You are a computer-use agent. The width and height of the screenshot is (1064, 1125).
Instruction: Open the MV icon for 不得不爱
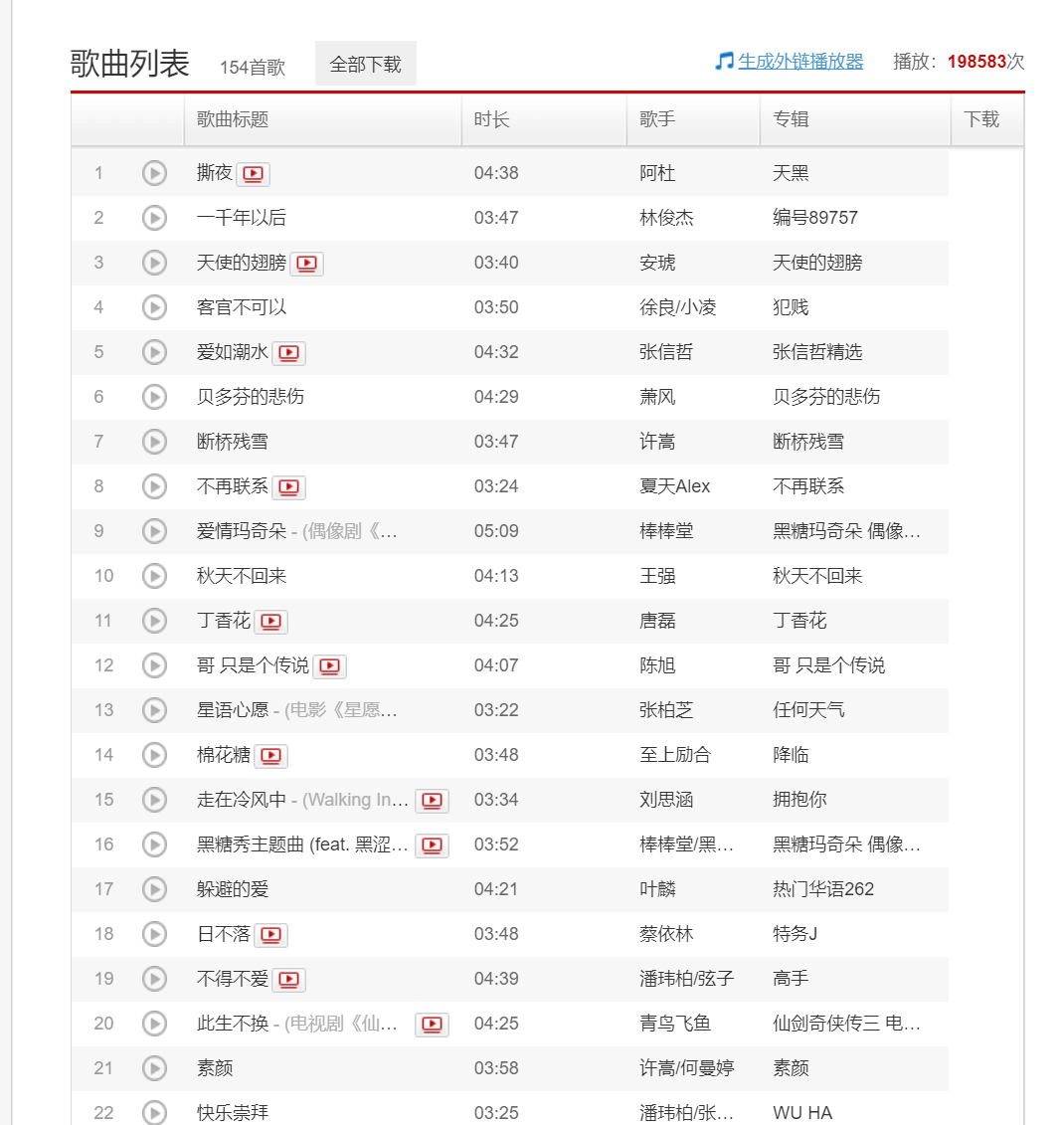(288, 979)
